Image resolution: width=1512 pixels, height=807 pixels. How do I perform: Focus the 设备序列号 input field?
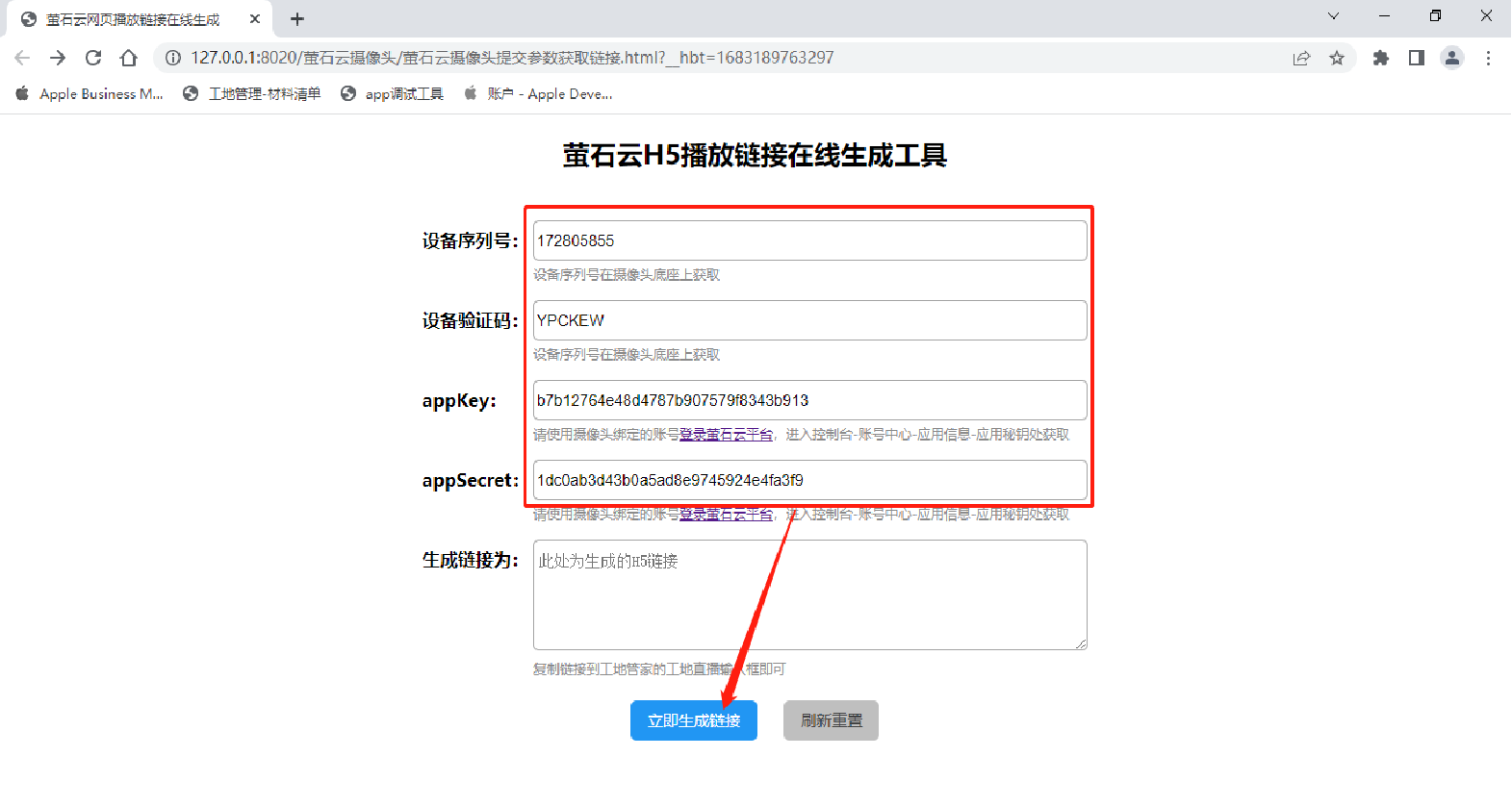point(809,240)
